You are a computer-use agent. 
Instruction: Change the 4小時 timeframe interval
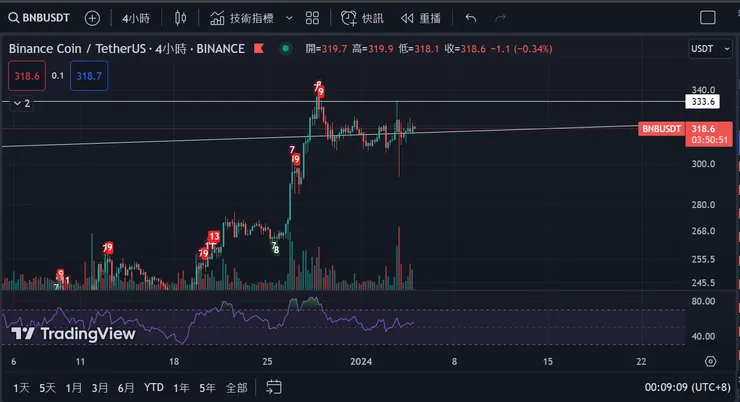point(136,18)
